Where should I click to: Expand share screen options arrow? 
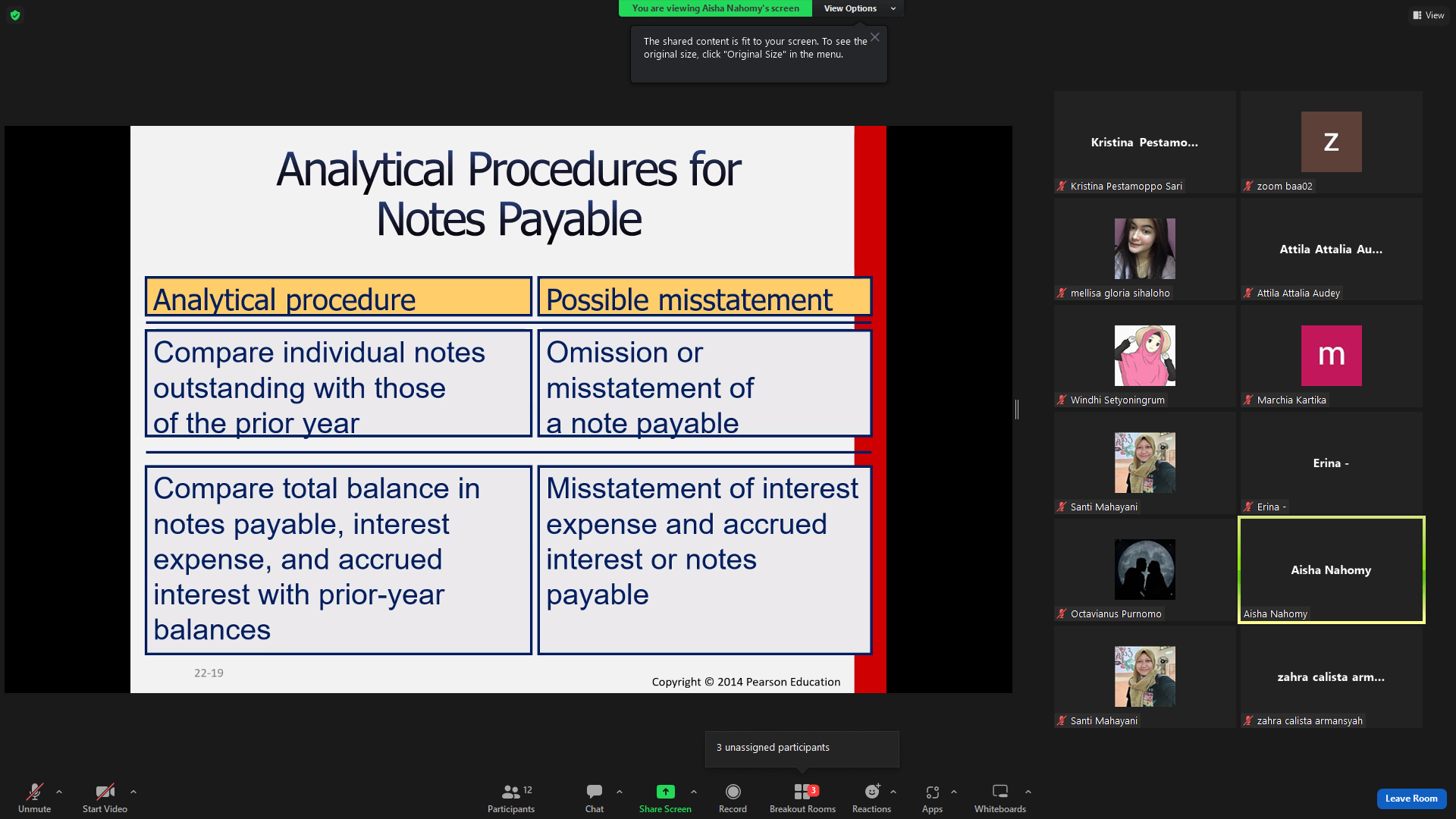coord(694,792)
